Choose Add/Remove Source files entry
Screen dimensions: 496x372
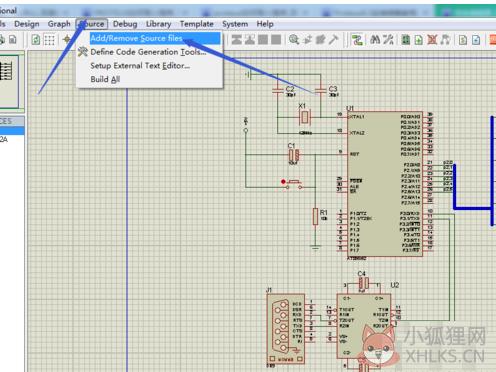click(149, 38)
